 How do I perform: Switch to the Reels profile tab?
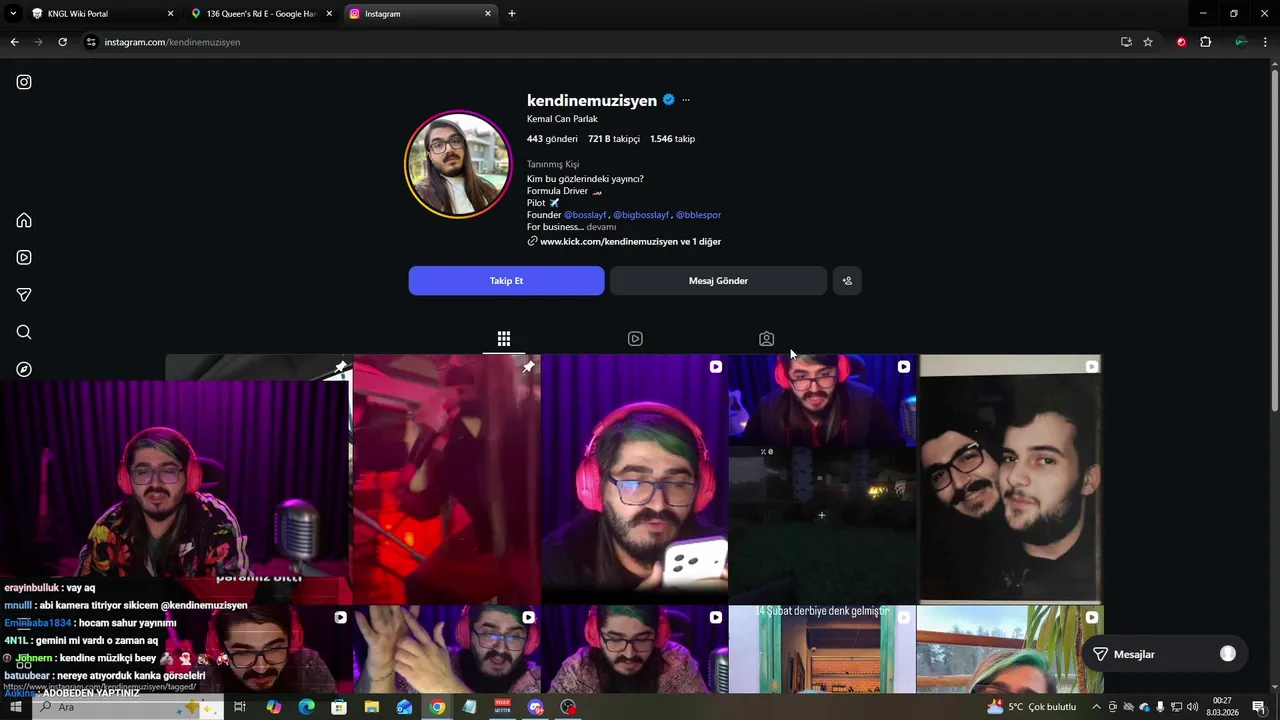point(635,339)
